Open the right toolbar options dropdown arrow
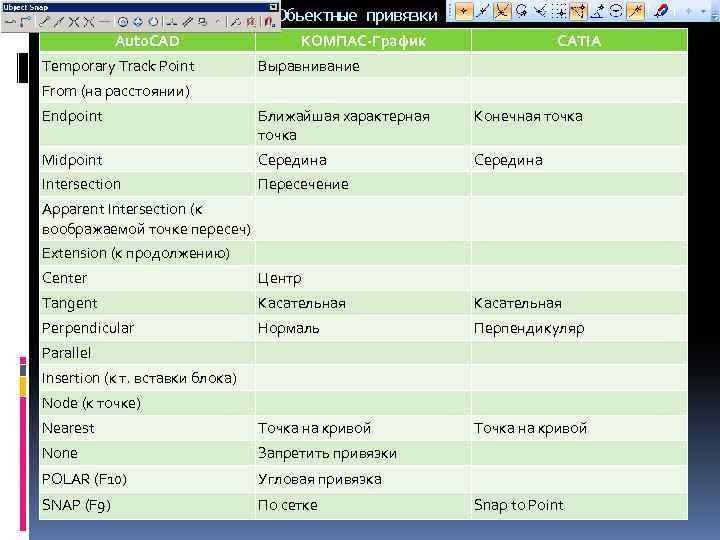 [x=703, y=11]
